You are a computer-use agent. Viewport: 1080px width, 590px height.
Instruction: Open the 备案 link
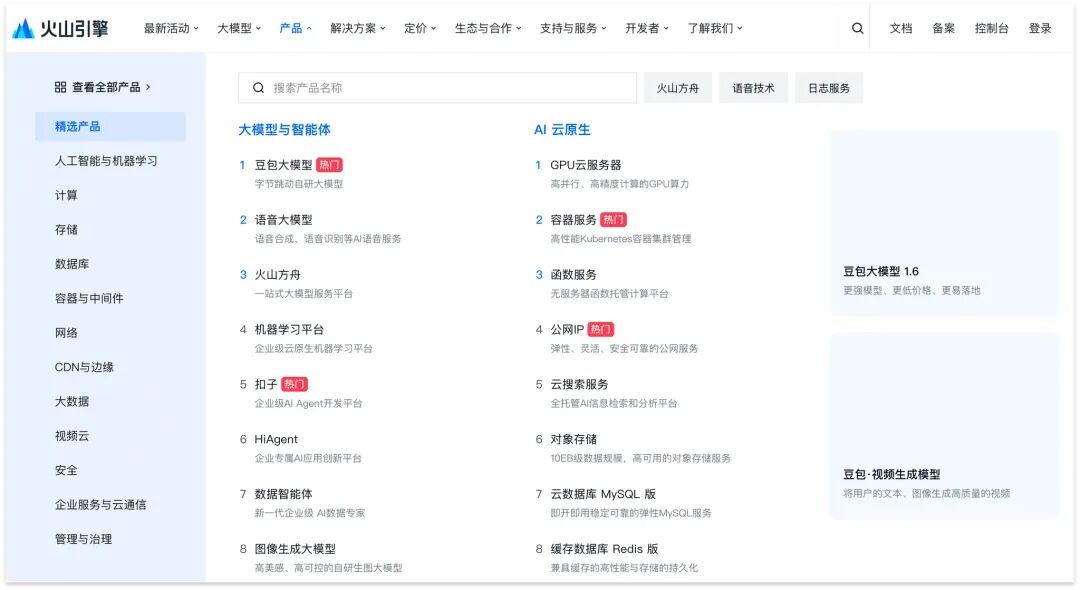944,28
